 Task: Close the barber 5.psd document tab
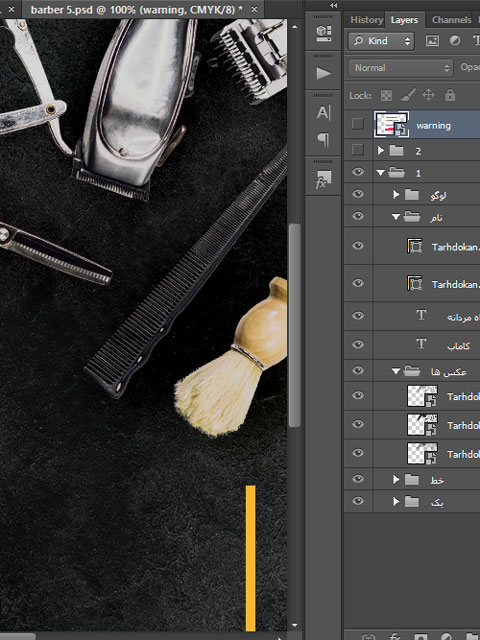[x=254, y=9]
